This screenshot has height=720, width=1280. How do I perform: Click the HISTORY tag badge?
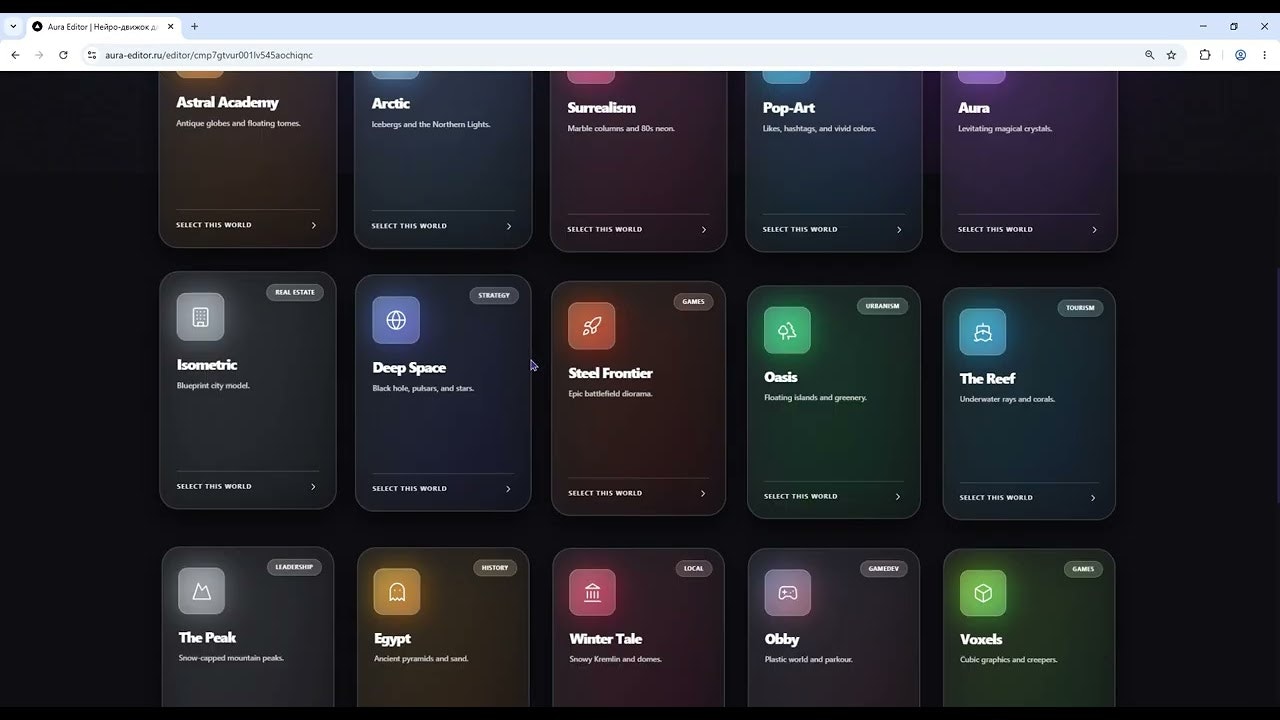(x=495, y=568)
